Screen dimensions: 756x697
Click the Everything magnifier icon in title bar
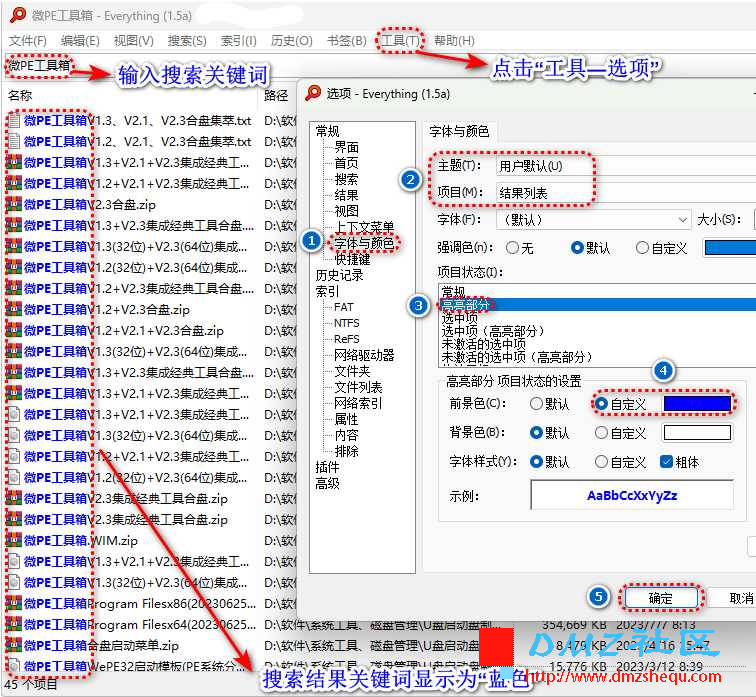[x=18, y=15]
